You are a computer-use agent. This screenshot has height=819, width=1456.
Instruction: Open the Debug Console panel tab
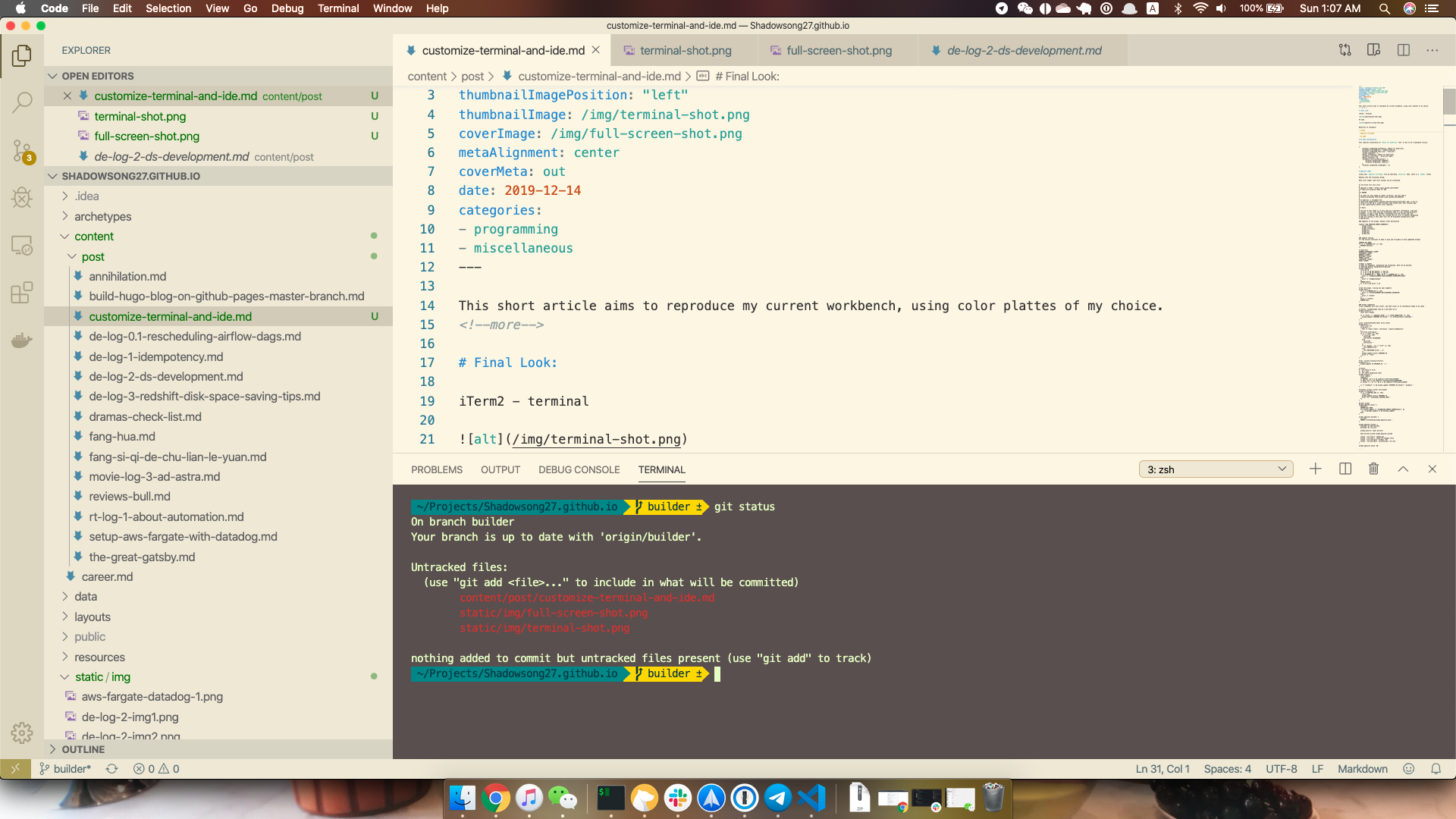(x=579, y=469)
